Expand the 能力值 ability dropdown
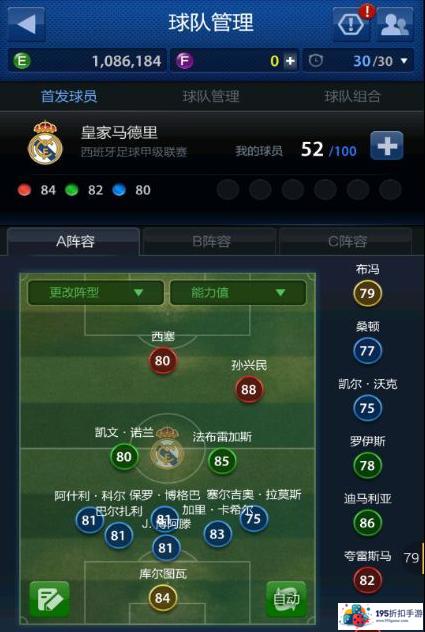Viewport: 425px width, 632px height. pos(238,292)
